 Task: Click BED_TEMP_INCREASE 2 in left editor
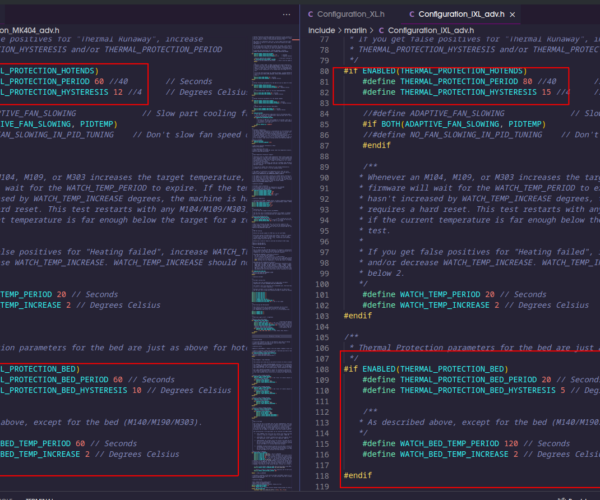(x=45, y=454)
